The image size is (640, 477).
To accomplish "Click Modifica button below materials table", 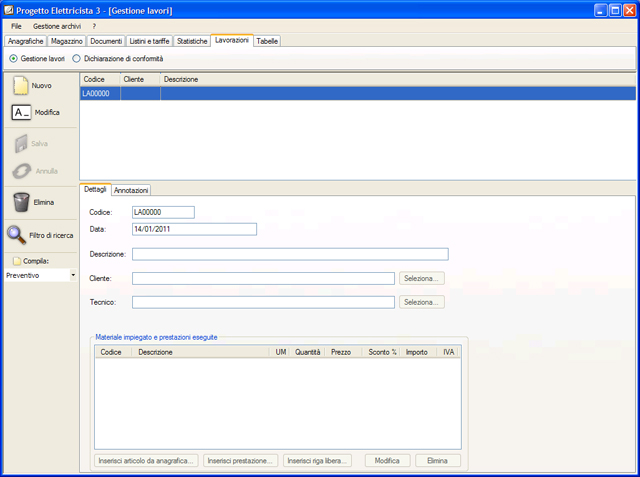I will pos(387,461).
